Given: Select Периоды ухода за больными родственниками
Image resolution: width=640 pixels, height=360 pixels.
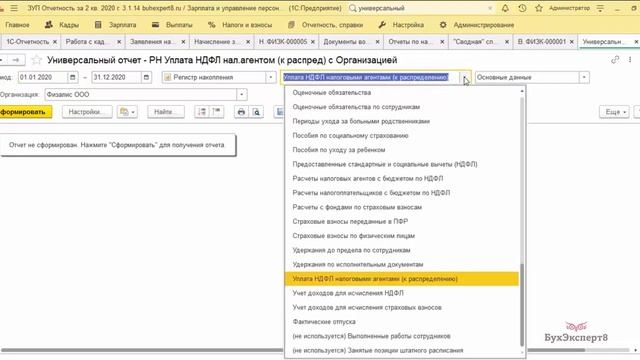Looking at the screenshot, I should point(402,121).
